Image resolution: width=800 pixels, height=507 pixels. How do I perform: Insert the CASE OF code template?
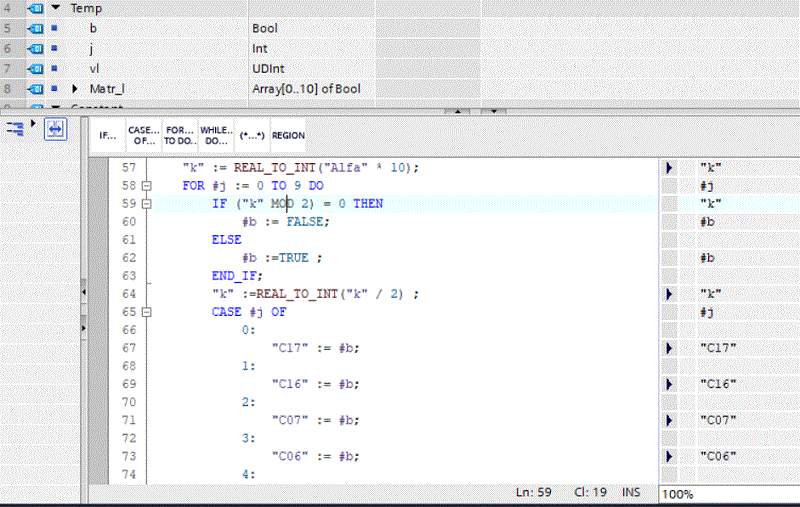[x=144, y=135]
